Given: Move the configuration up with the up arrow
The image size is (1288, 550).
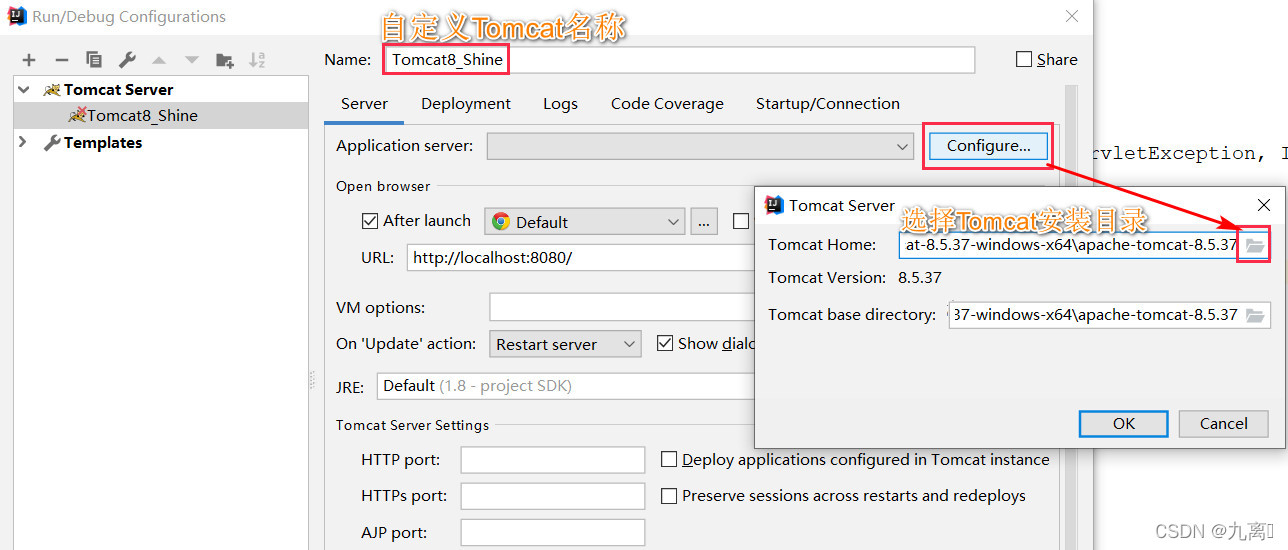Looking at the screenshot, I should coord(159,60).
